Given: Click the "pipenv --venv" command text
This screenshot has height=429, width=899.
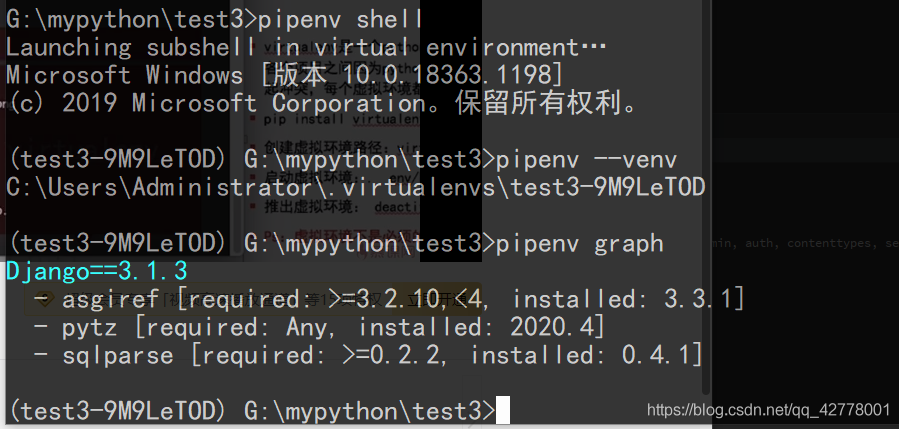Looking at the screenshot, I should (x=587, y=159).
